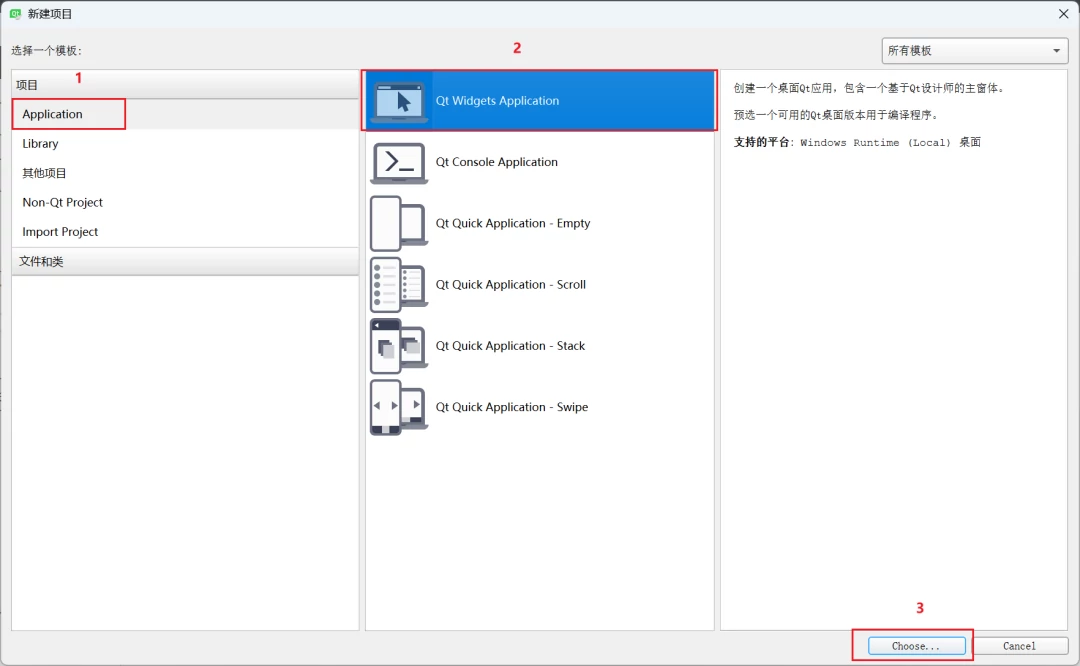Click the Qt Widgets Application template icon
Image resolution: width=1080 pixels, height=666 pixels.
(399, 101)
